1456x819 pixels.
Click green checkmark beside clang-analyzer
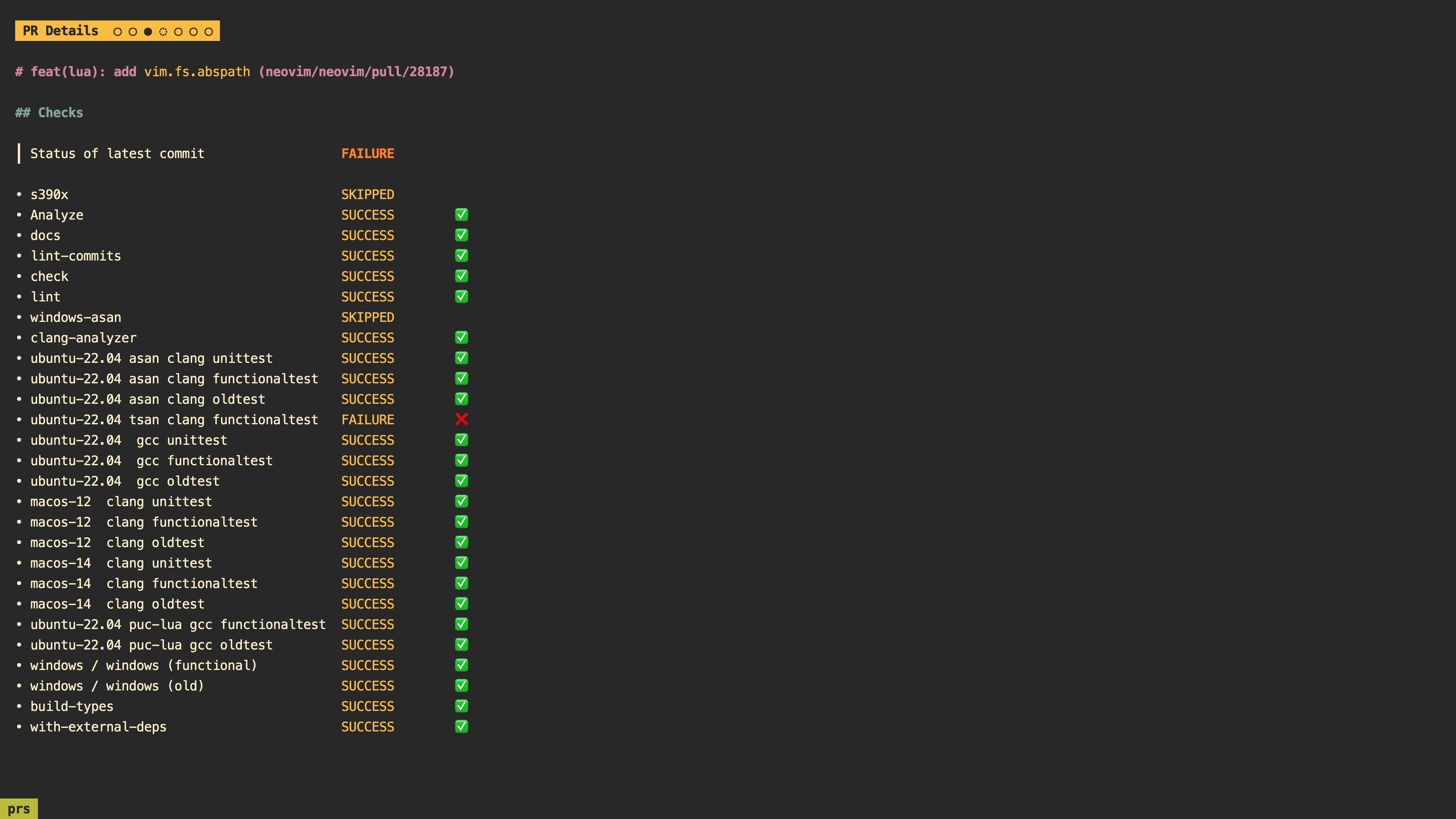461,337
